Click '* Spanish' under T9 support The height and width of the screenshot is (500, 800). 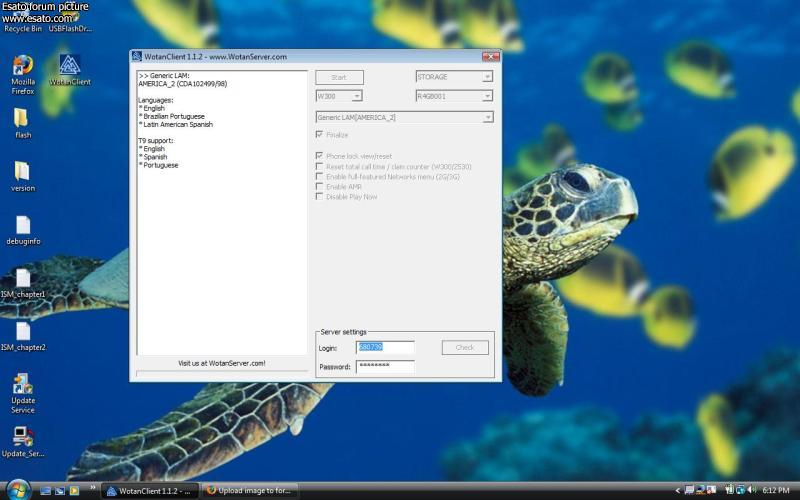click(153, 157)
